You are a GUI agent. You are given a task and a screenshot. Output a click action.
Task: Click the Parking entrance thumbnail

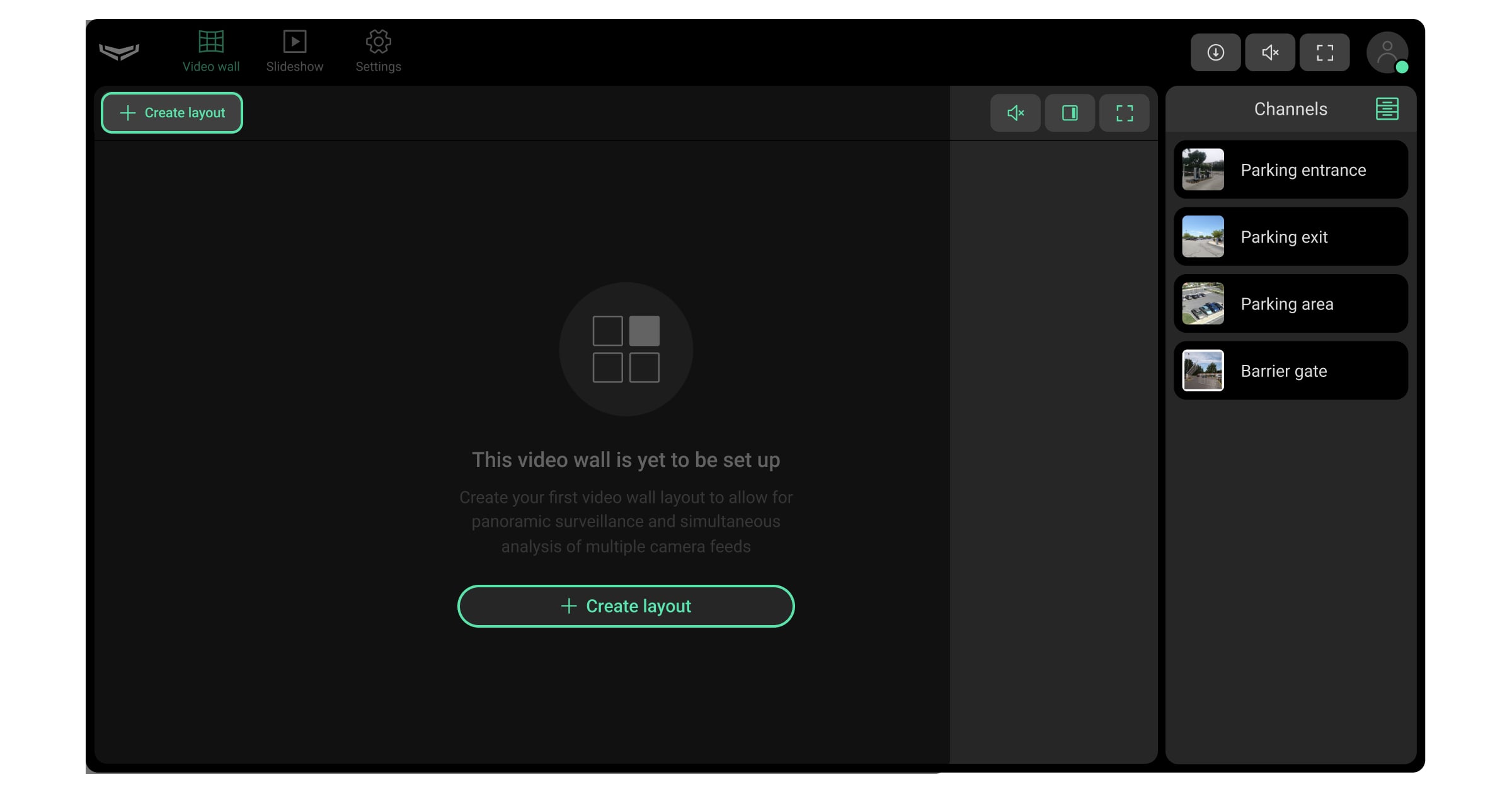coord(1203,170)
